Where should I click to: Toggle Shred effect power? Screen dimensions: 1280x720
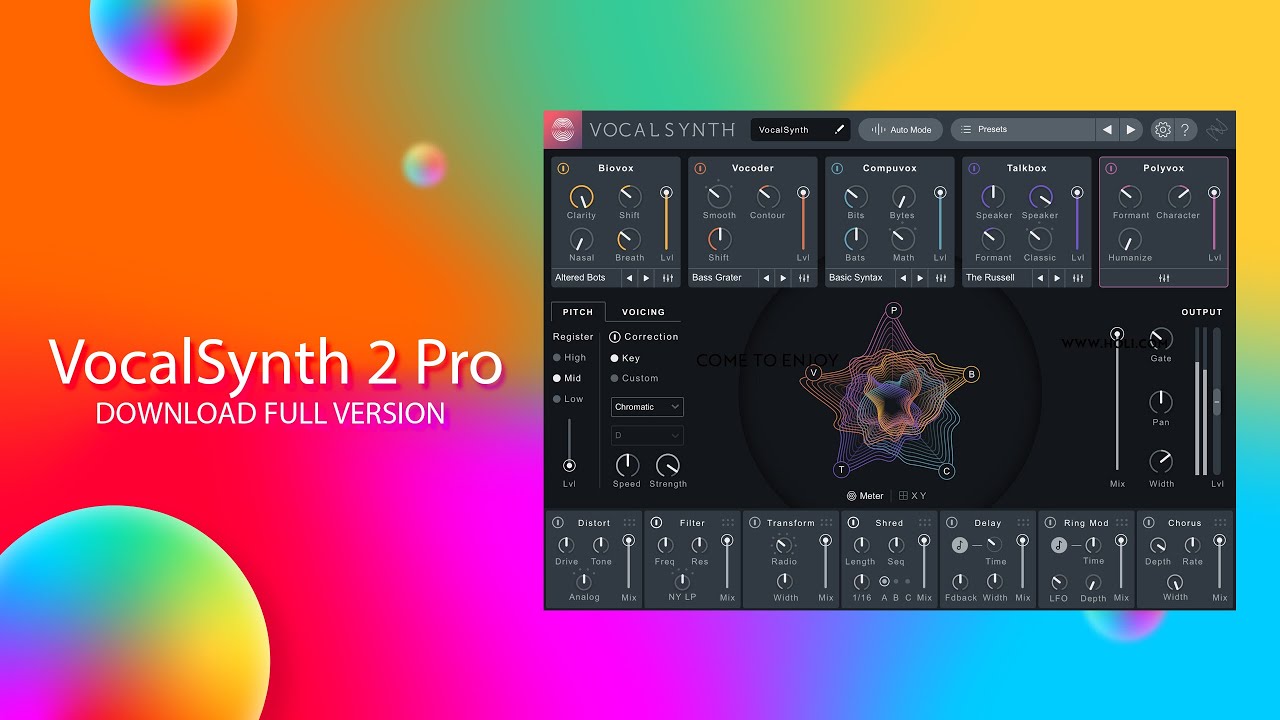pos(854,523)
